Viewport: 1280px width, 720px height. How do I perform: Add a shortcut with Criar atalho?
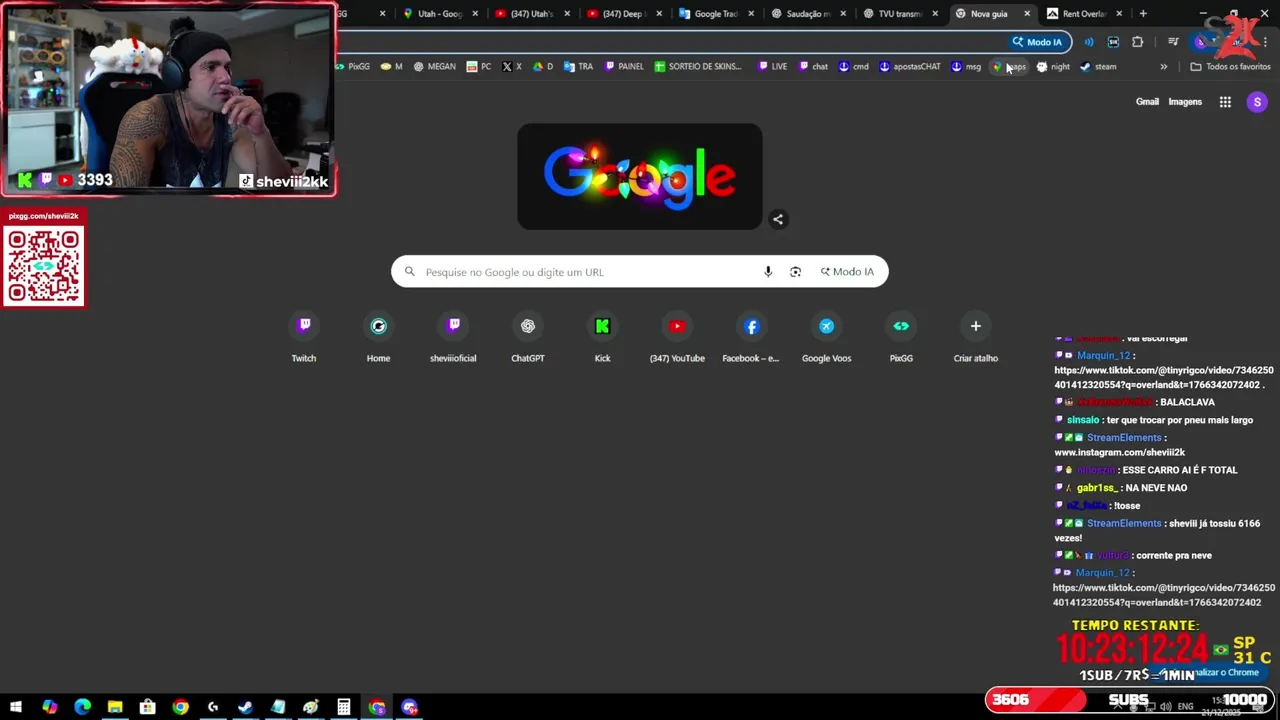975,338
